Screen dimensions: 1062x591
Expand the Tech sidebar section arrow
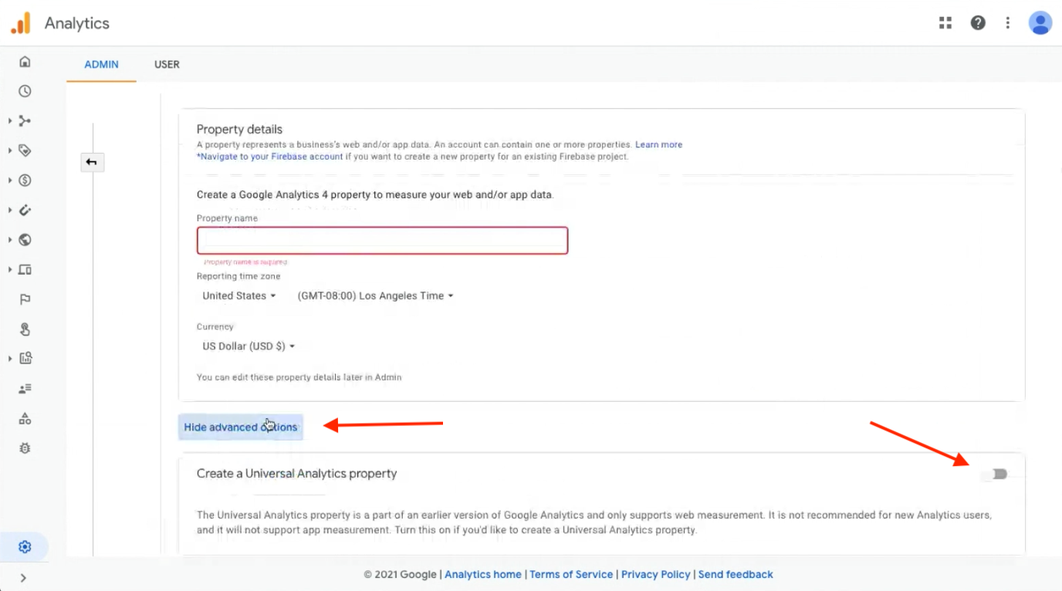pyautogui.click(x=10, y=269)
